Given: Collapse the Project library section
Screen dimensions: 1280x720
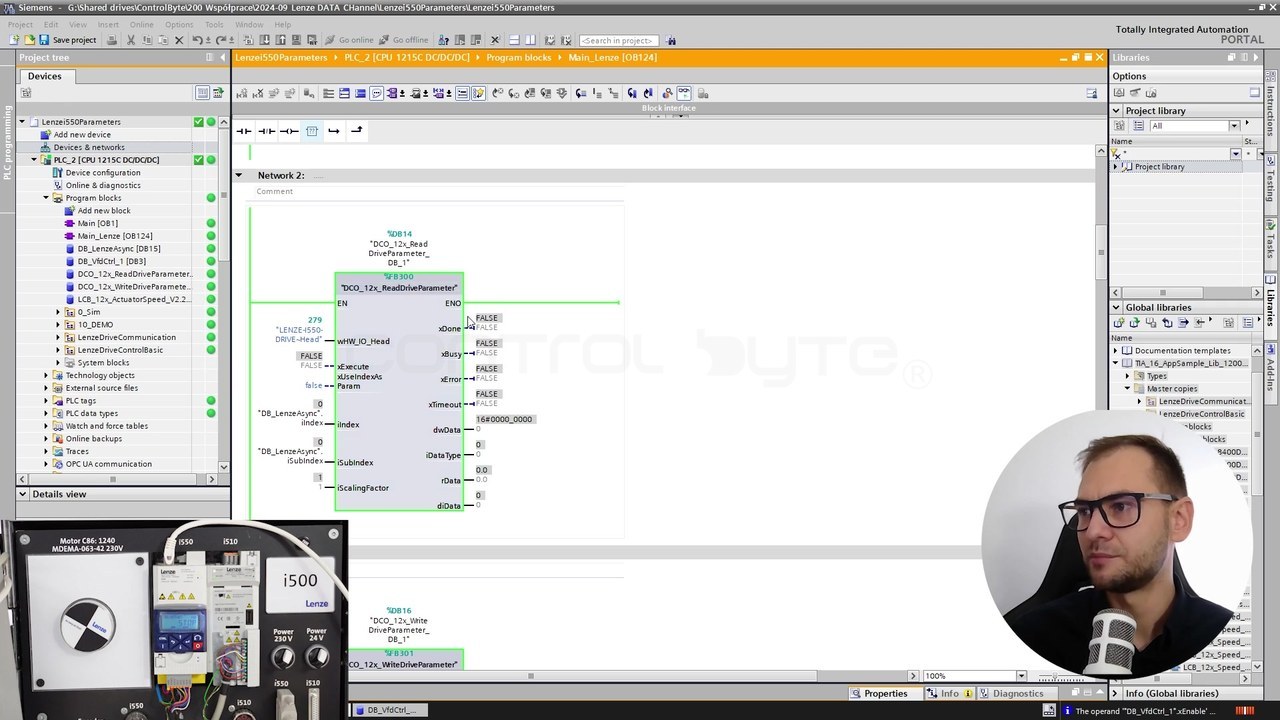Looking at the screenshot, I should [x=1117, y=111].
